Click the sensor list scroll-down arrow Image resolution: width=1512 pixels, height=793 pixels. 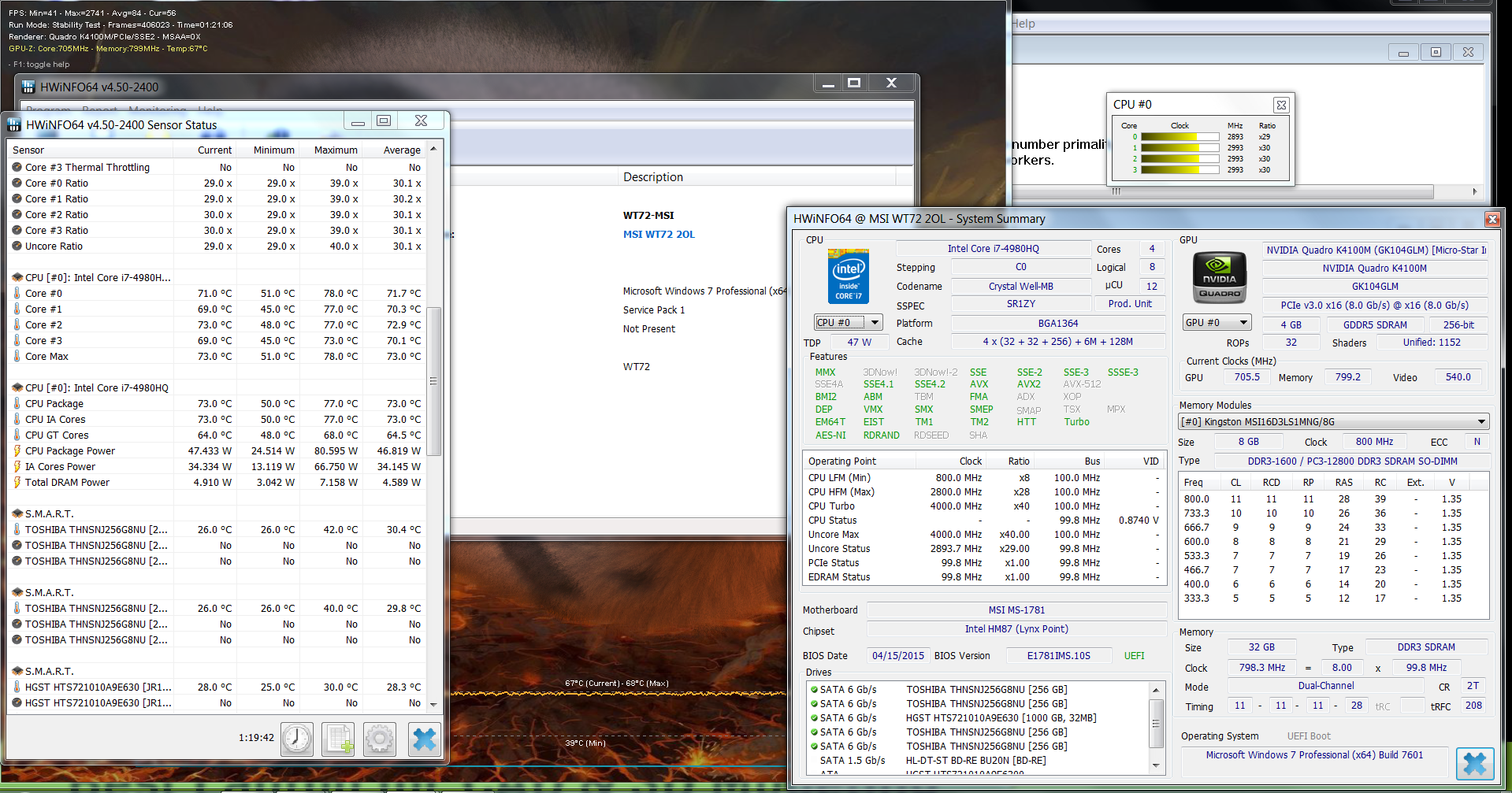point(433,704)
